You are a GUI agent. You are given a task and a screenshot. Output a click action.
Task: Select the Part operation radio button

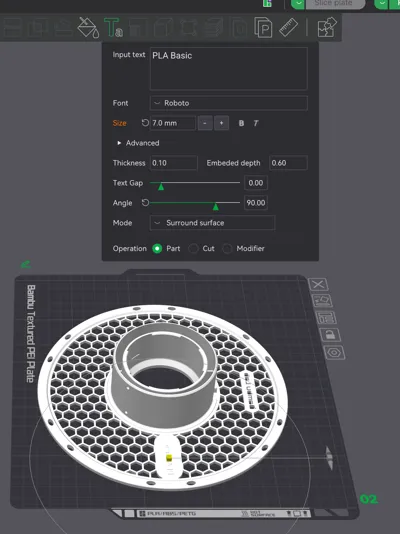click(157, 249)
